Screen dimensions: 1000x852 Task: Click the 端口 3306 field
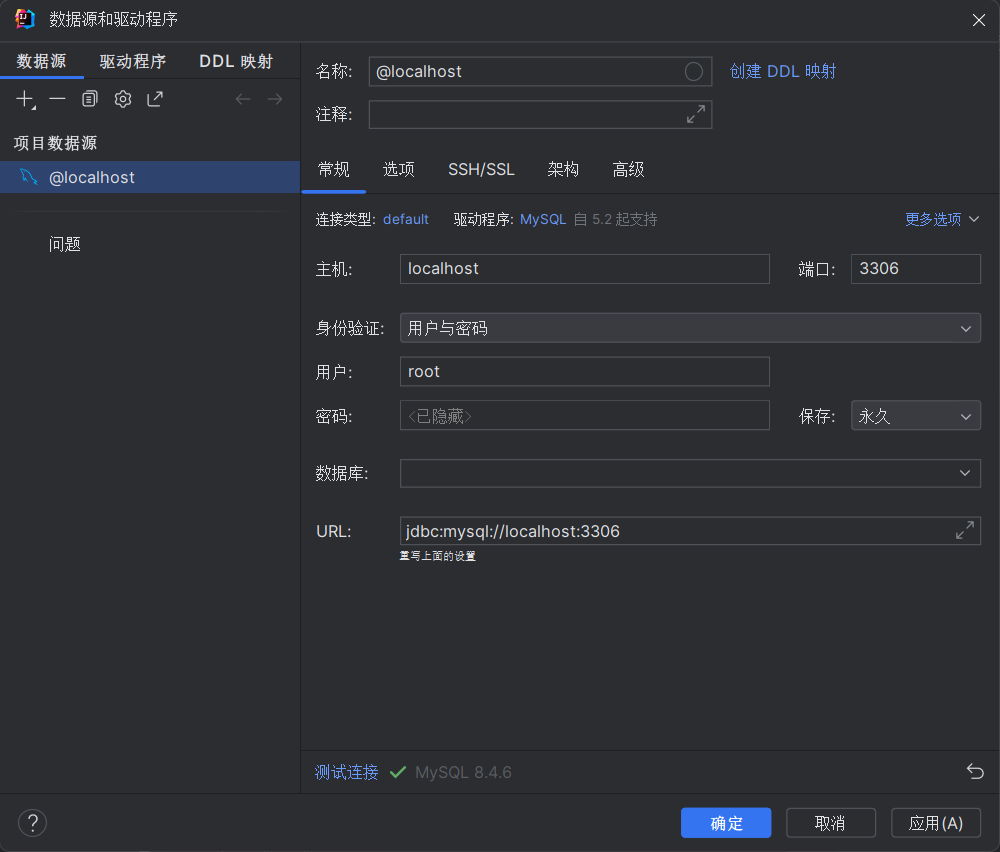tap(915, 268)
